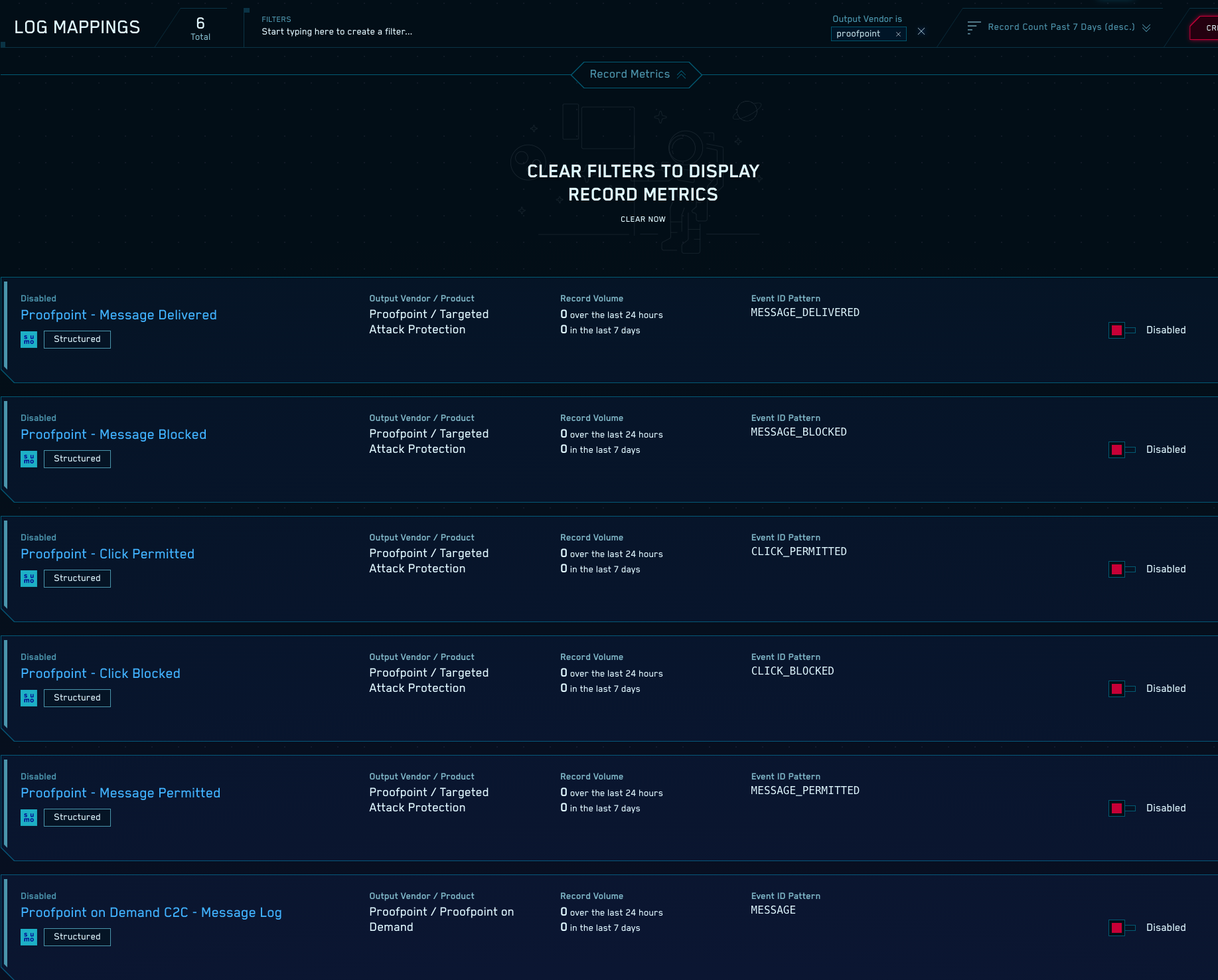The height and width of the screenshot is (980, 1218).
Task: Click the Sumo Logic icon on Message Delivered mapping
Action: point(29,339)
